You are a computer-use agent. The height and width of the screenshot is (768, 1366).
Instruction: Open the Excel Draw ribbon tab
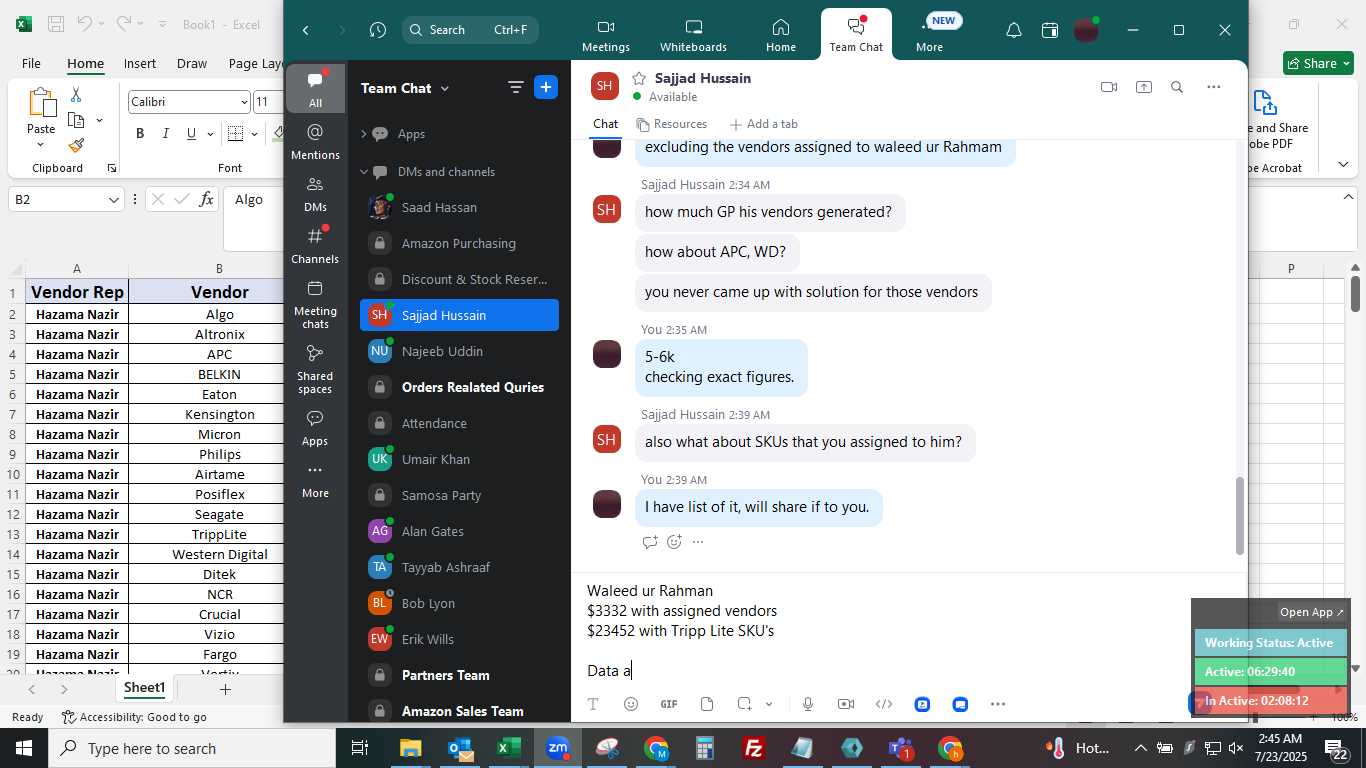pyautogui.click(x=192, y=63)
